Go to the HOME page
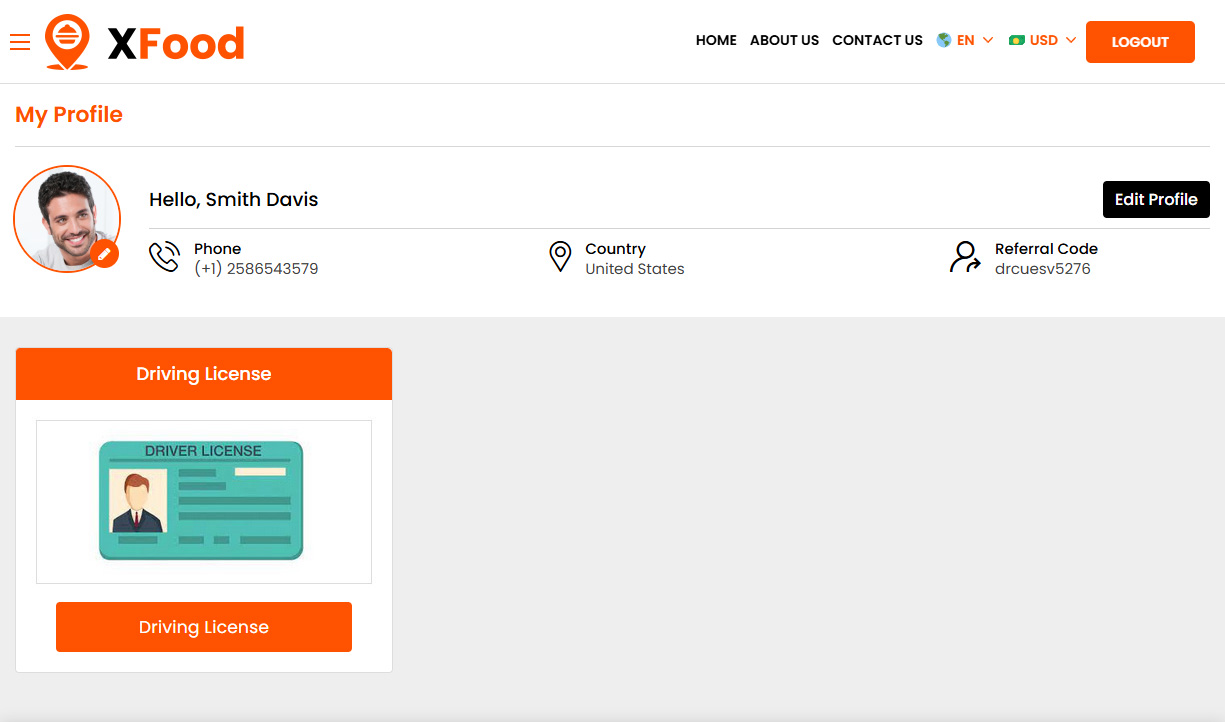The image size is (1225, 722). coord(716,41)
